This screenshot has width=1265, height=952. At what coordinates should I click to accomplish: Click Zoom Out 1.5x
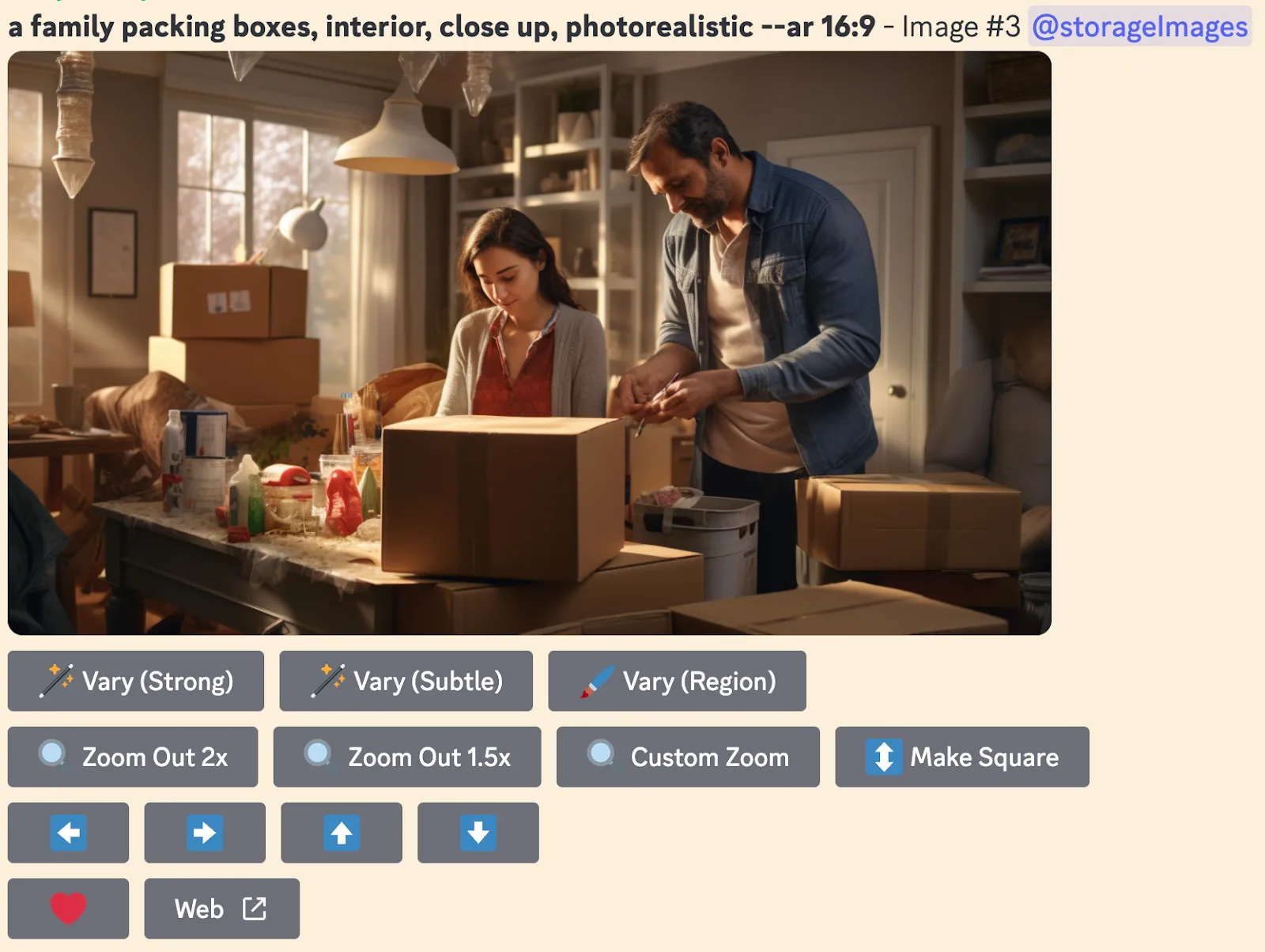pos(407,757)
